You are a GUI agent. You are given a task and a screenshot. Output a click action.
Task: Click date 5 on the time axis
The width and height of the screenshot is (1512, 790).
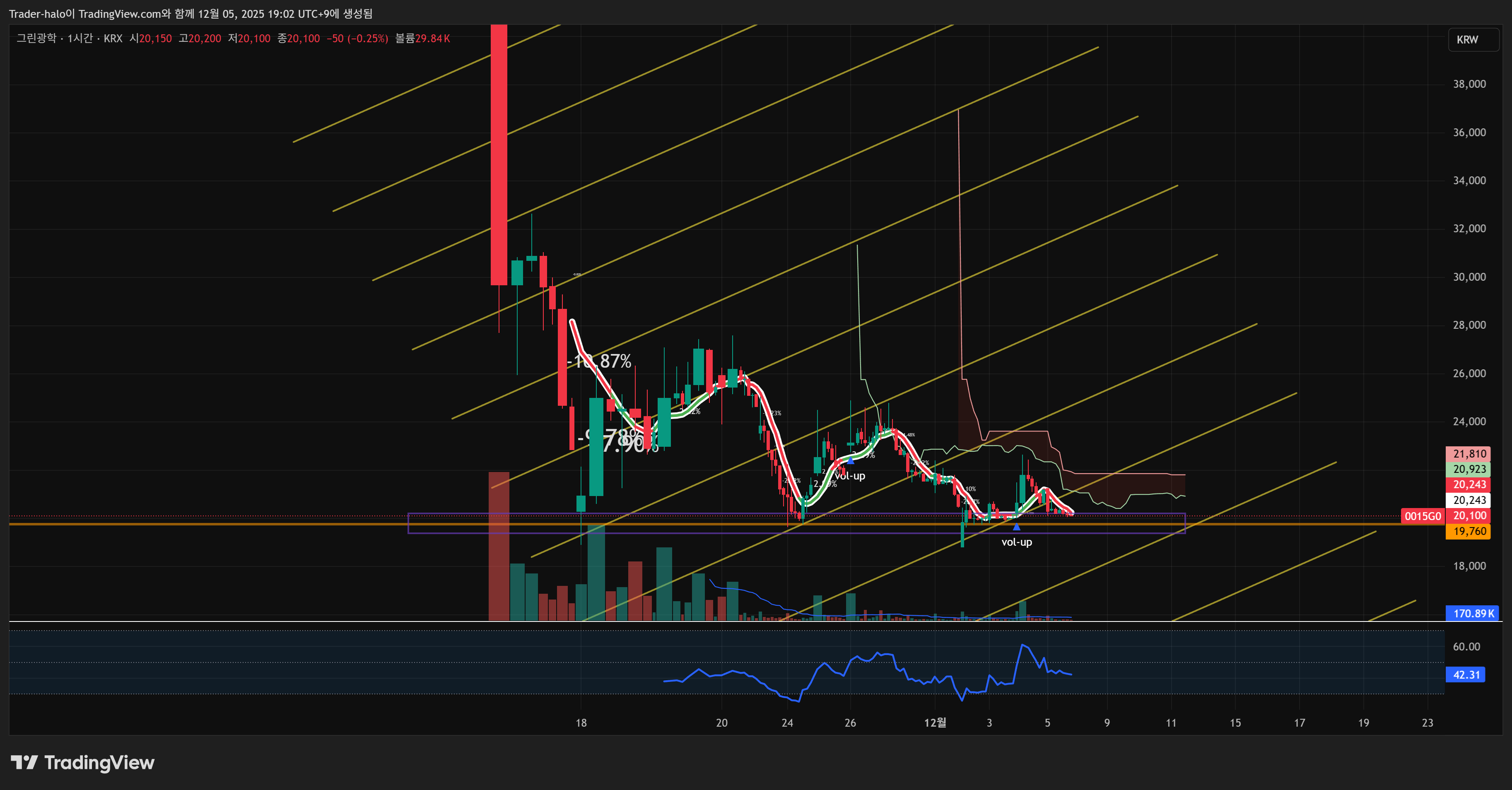[1047, 723]
